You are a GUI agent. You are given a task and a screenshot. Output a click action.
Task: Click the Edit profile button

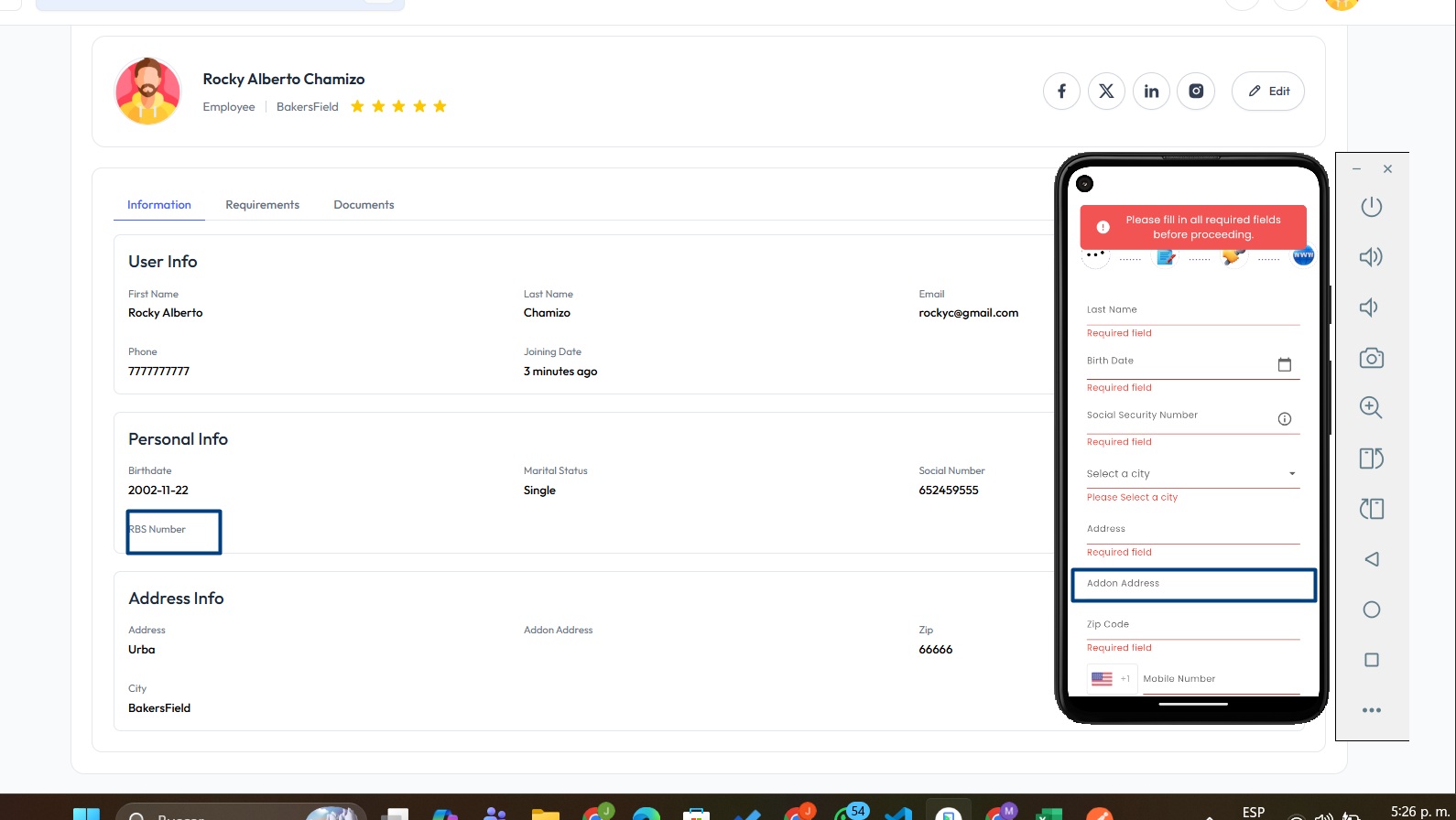[x=1267, y=92]
